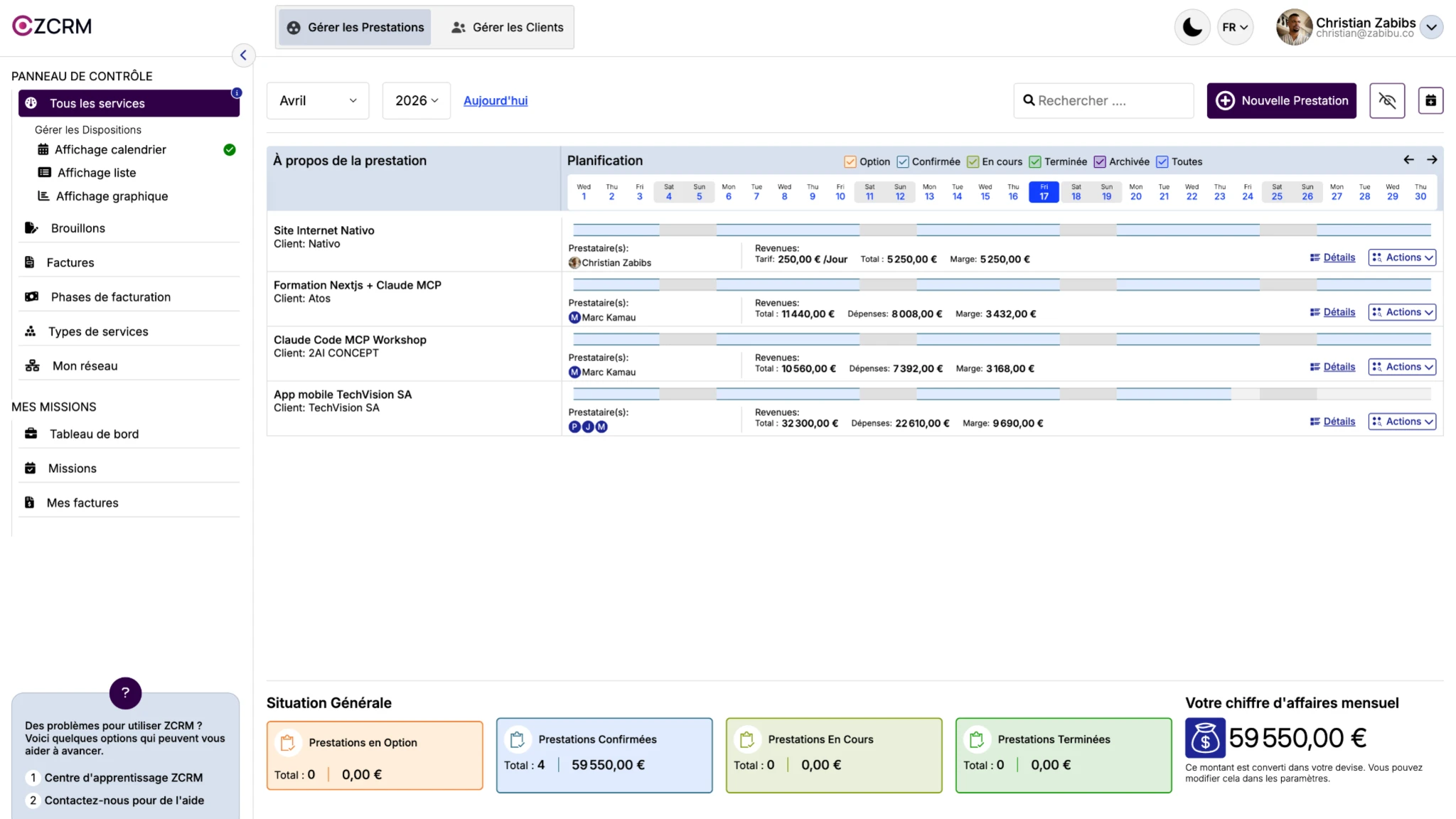Screen dimensions: 1456x819
Task: Toggle the Archivée checkbox
Action: pyautogui.click(x=1100, y=162)
